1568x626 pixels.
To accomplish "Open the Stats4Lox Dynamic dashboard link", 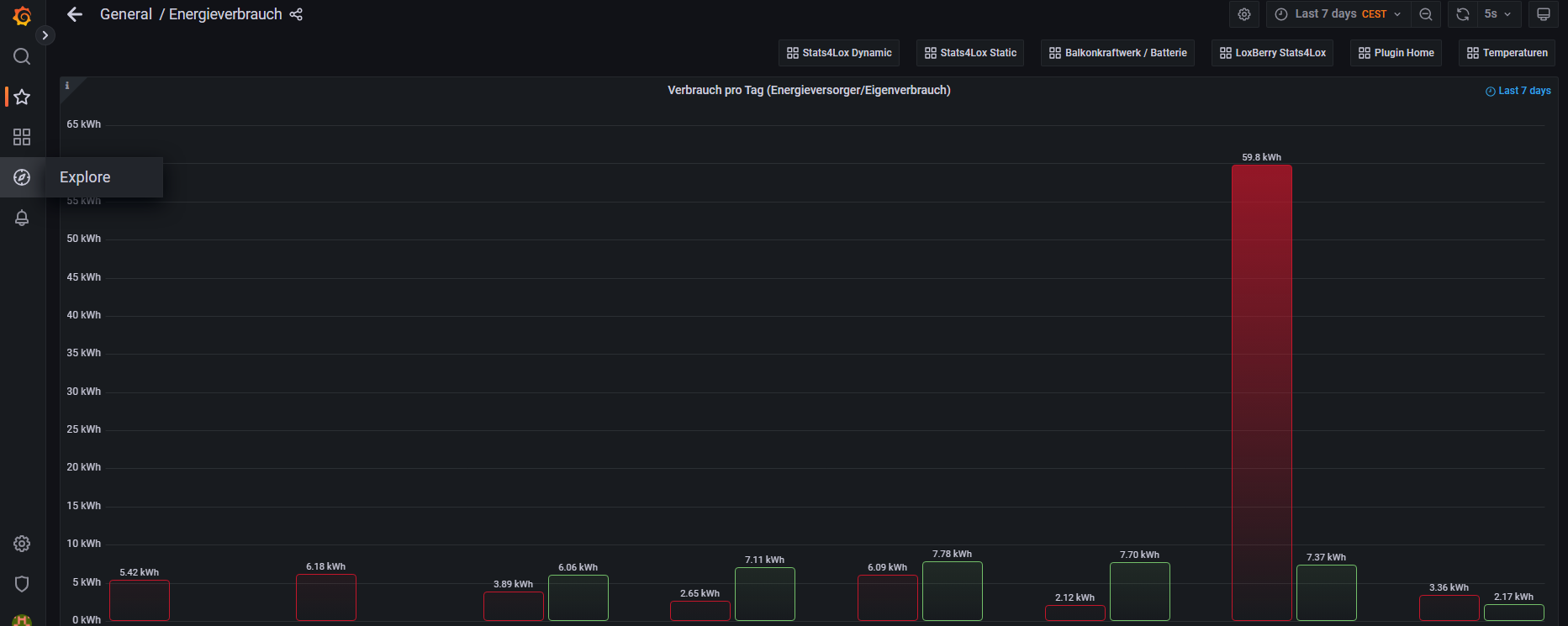I will (839, 53).
